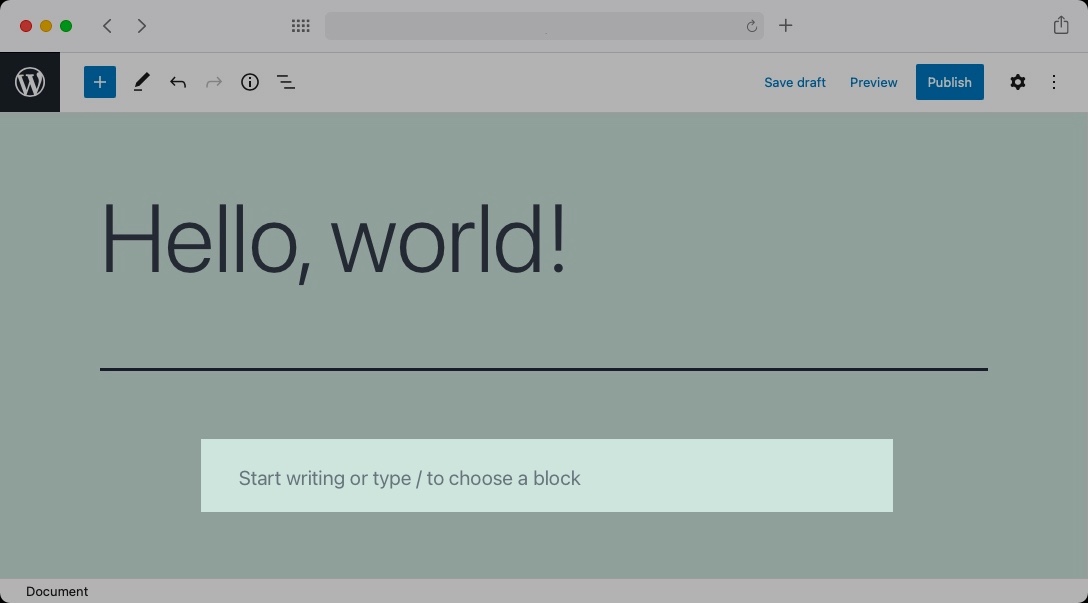Click the WordPress logo
The width and height of the screenshot is (1088, 603).
tap(30, 82)
